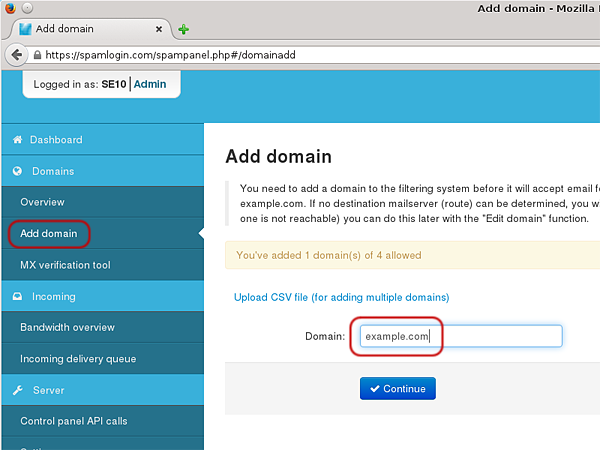Click the Dashboard home icon
This screenshot has width=600, height=450.
(18, 140)
